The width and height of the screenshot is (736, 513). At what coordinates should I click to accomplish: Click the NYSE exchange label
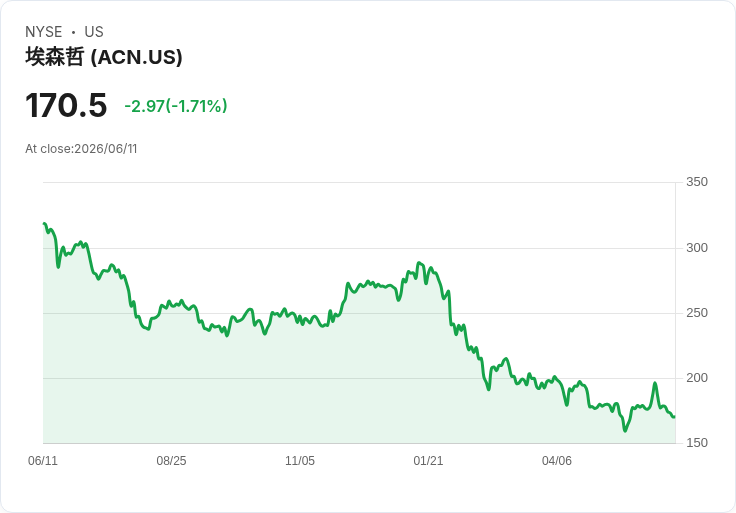coord(44,32)
